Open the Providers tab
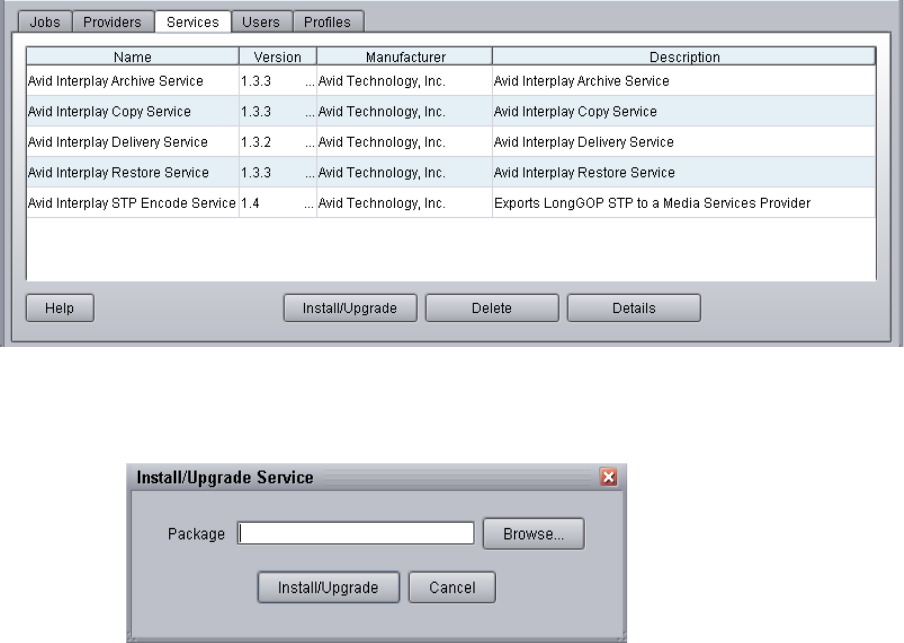The width and height of the screenshot is (904, 643). 112,22
